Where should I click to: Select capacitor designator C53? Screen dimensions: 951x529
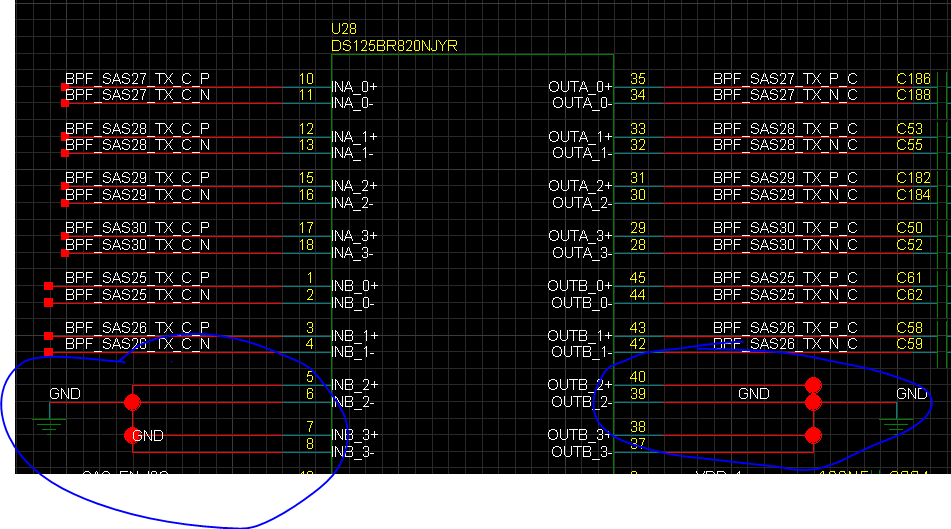tap(909, 129)
